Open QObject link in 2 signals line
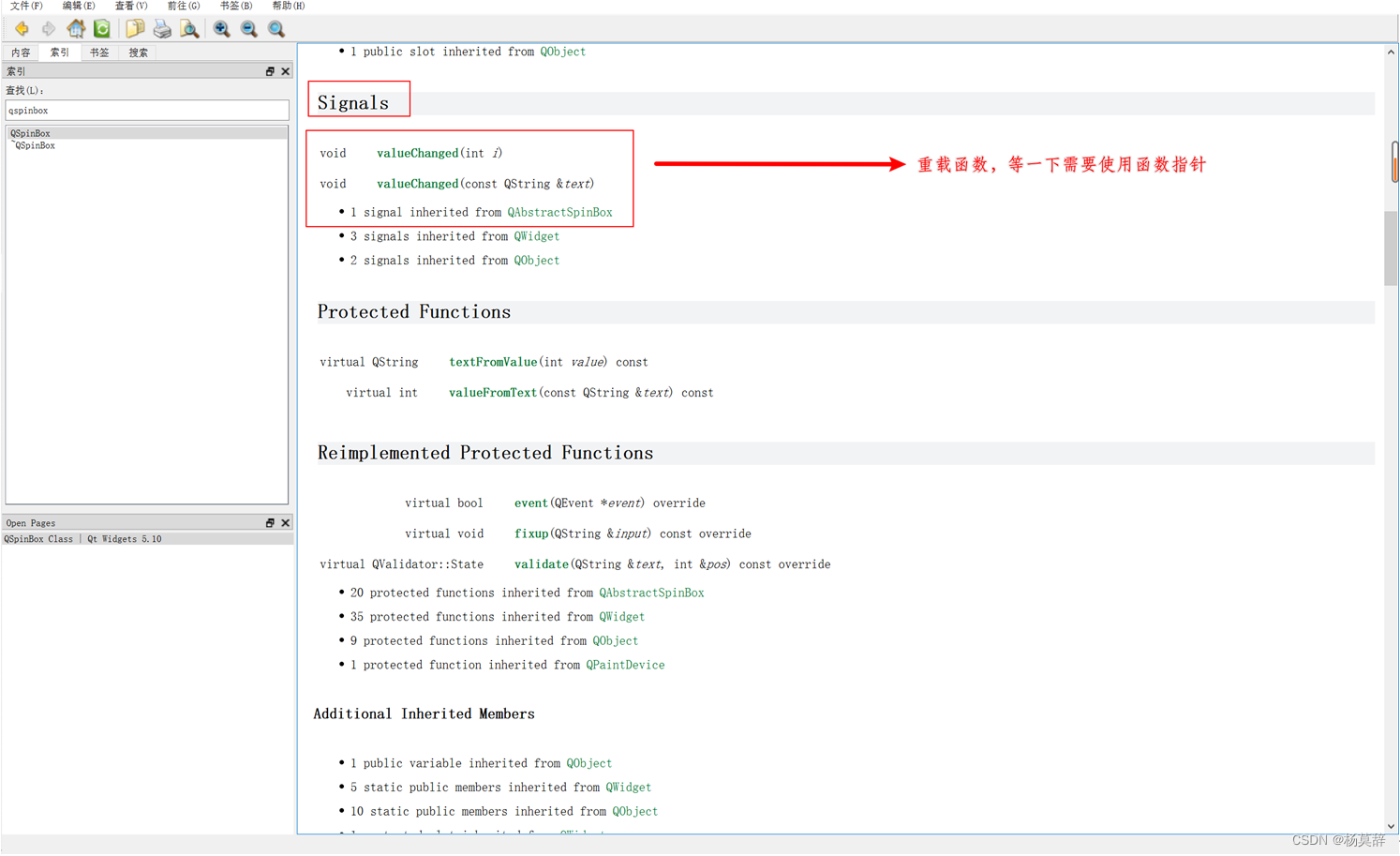 [536, 261]
